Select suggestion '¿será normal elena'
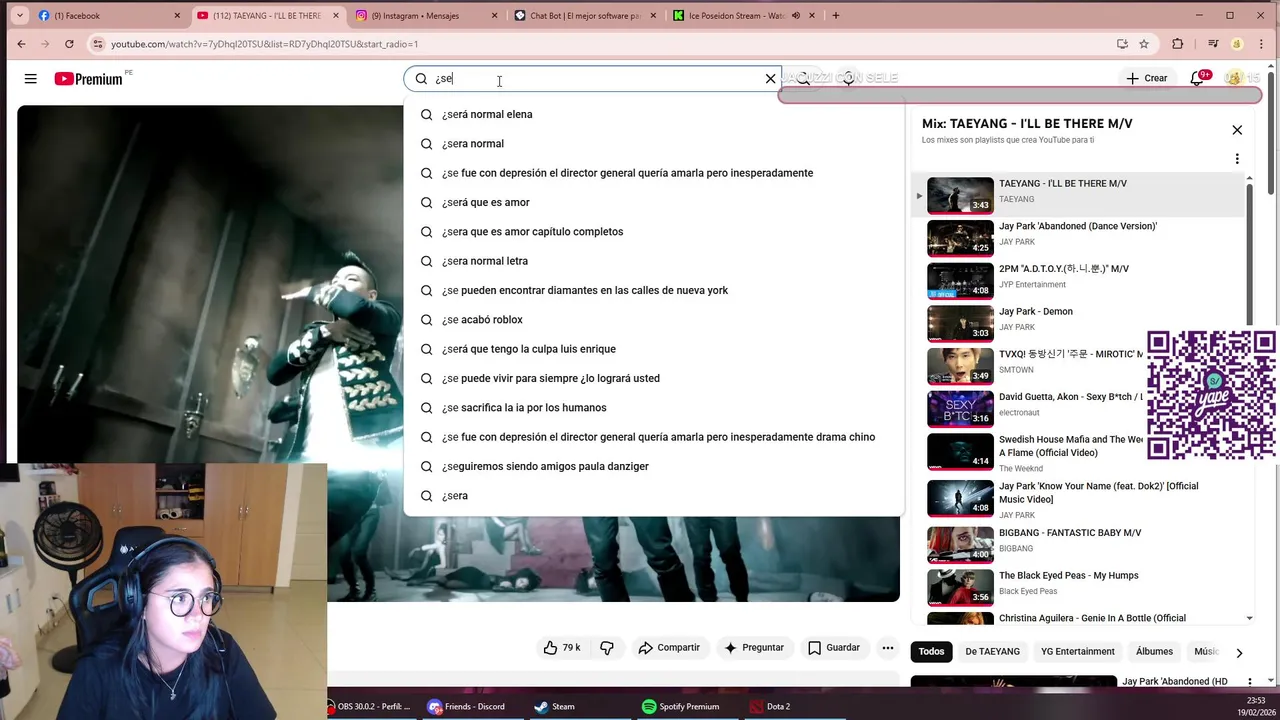This screenshot has width=1280, height=720. tap(654, 114)
